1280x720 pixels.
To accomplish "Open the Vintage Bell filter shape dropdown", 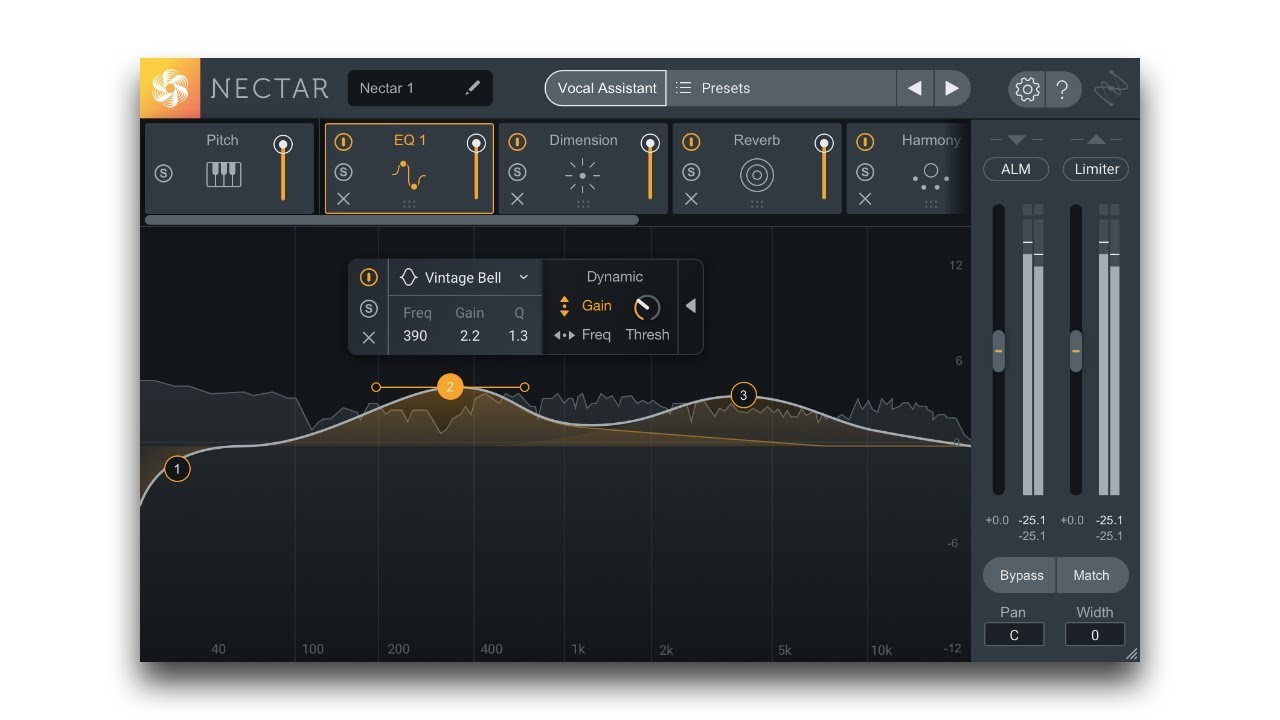I will [465, 277].
